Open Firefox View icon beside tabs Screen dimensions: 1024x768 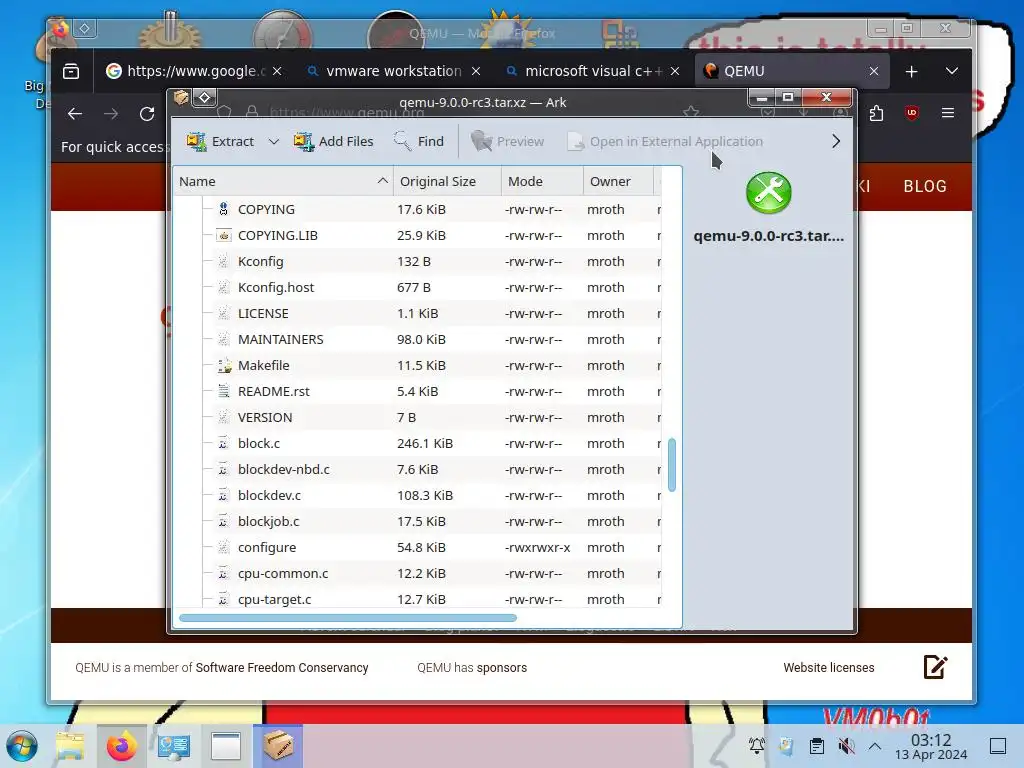71,71
